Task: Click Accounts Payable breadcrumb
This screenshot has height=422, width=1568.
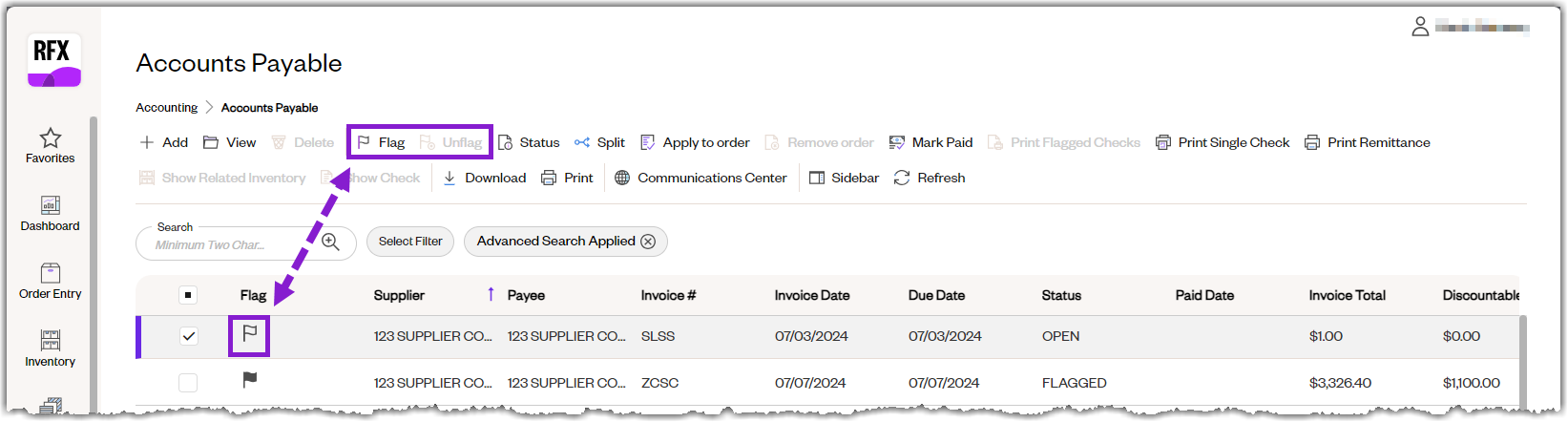Action: click(270, 108)
